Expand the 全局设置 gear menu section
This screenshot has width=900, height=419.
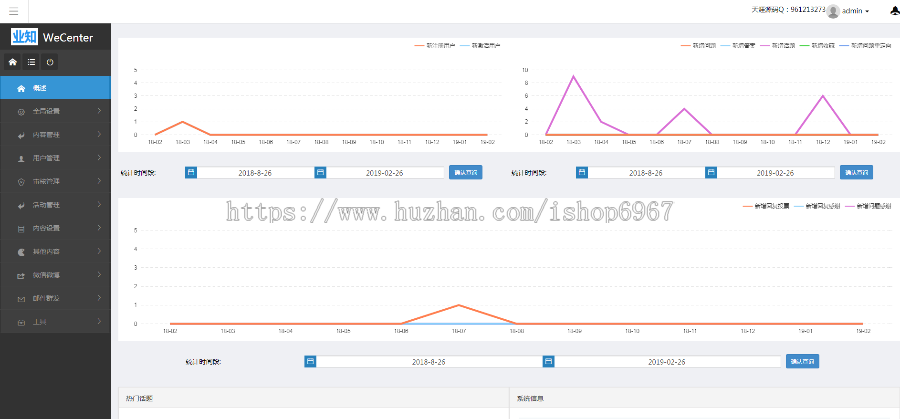coord(55,111)
